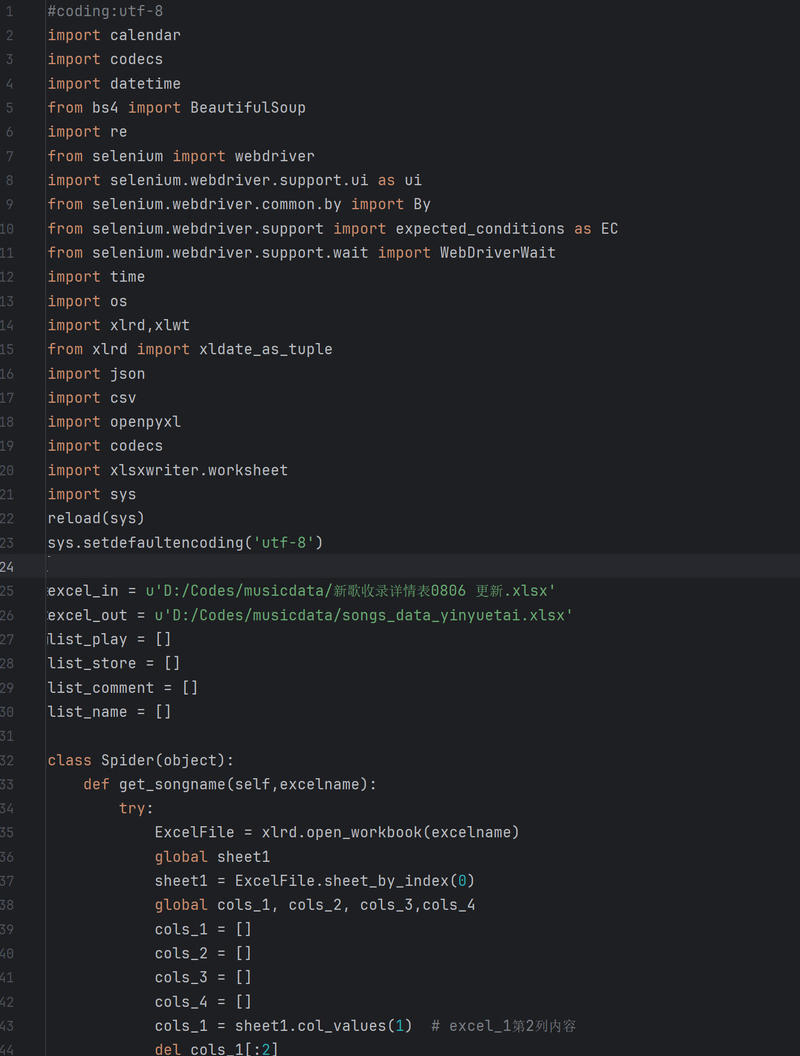Viewport: 800px width, 1056px height.
Task: Click the 'try:' keyword on line 34
Action: point(137,809)
